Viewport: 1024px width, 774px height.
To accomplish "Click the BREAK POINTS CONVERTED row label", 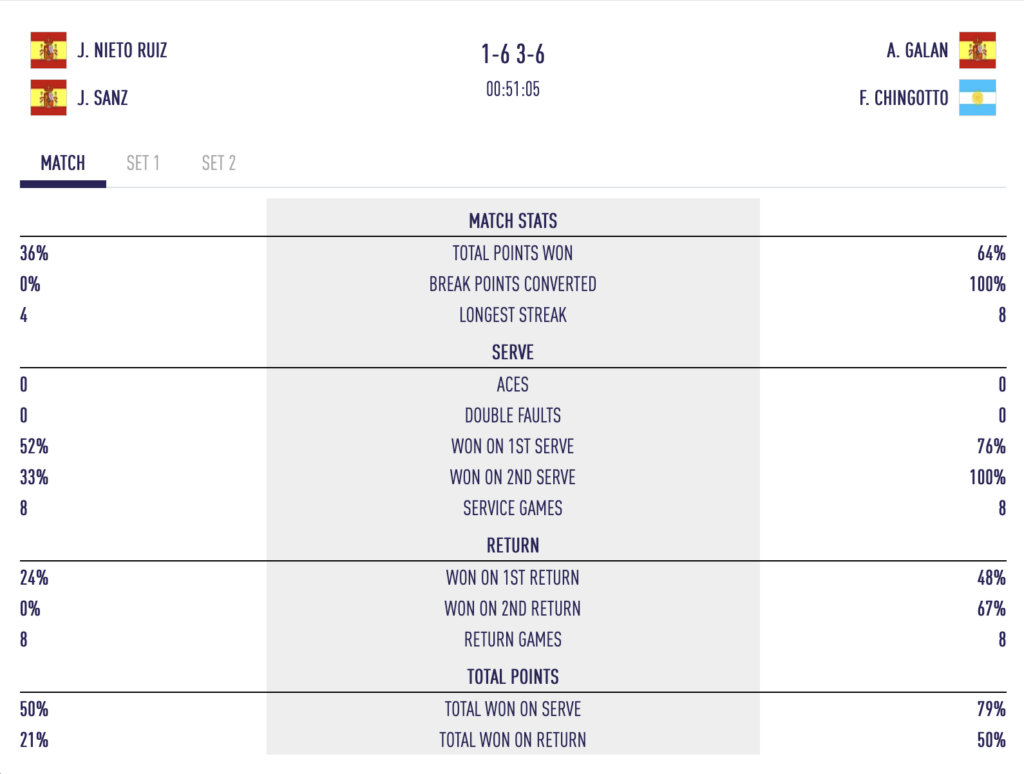I will 513,284.
